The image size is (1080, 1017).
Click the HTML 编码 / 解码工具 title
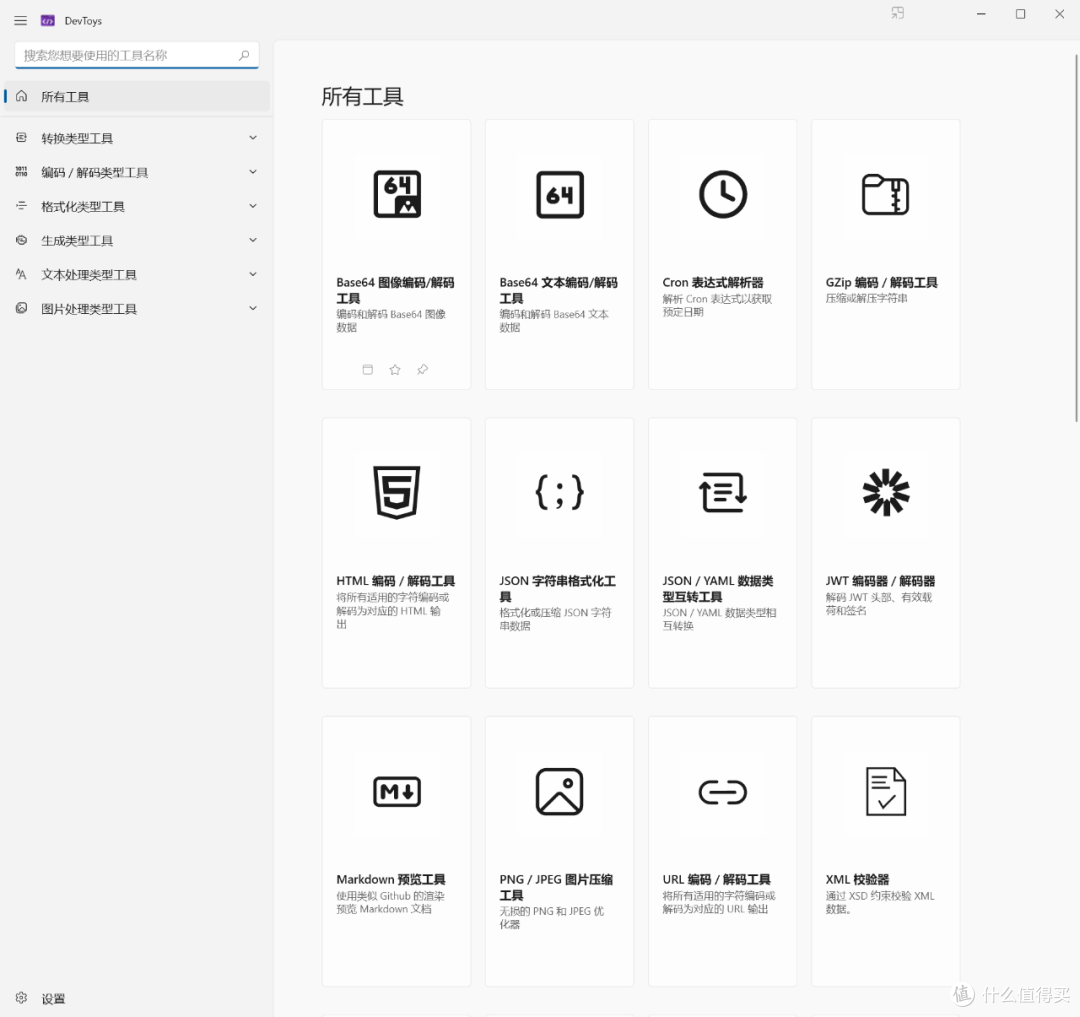[395, 580]
